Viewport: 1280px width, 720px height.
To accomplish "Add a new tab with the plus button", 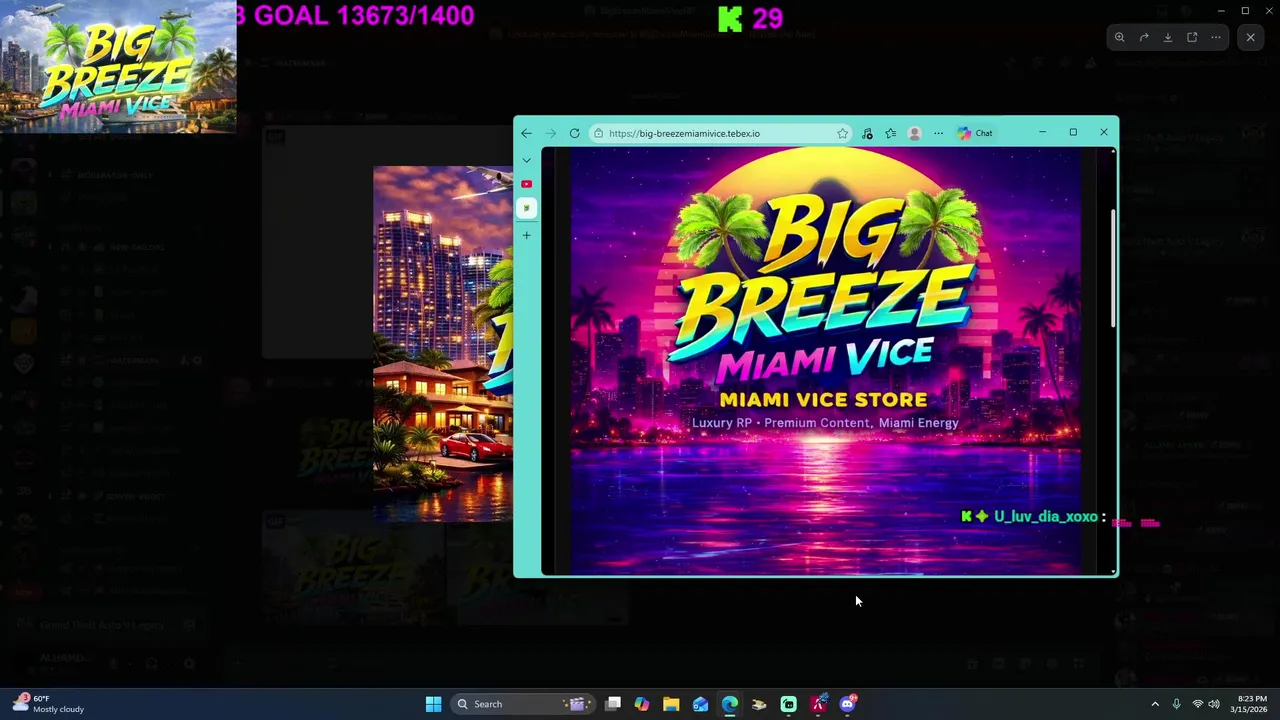I will [526, 235].
